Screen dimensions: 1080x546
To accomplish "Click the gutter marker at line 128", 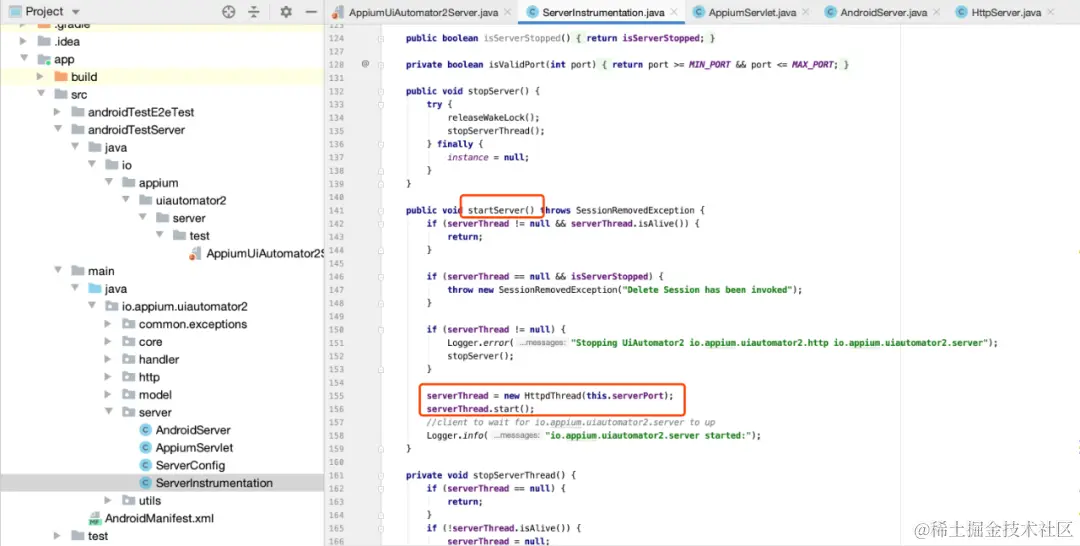I will (x=365, y=64).
